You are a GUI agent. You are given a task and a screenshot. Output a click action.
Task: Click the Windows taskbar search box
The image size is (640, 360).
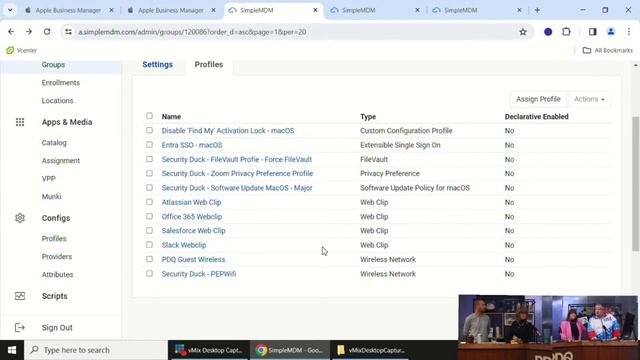point(96,350)
